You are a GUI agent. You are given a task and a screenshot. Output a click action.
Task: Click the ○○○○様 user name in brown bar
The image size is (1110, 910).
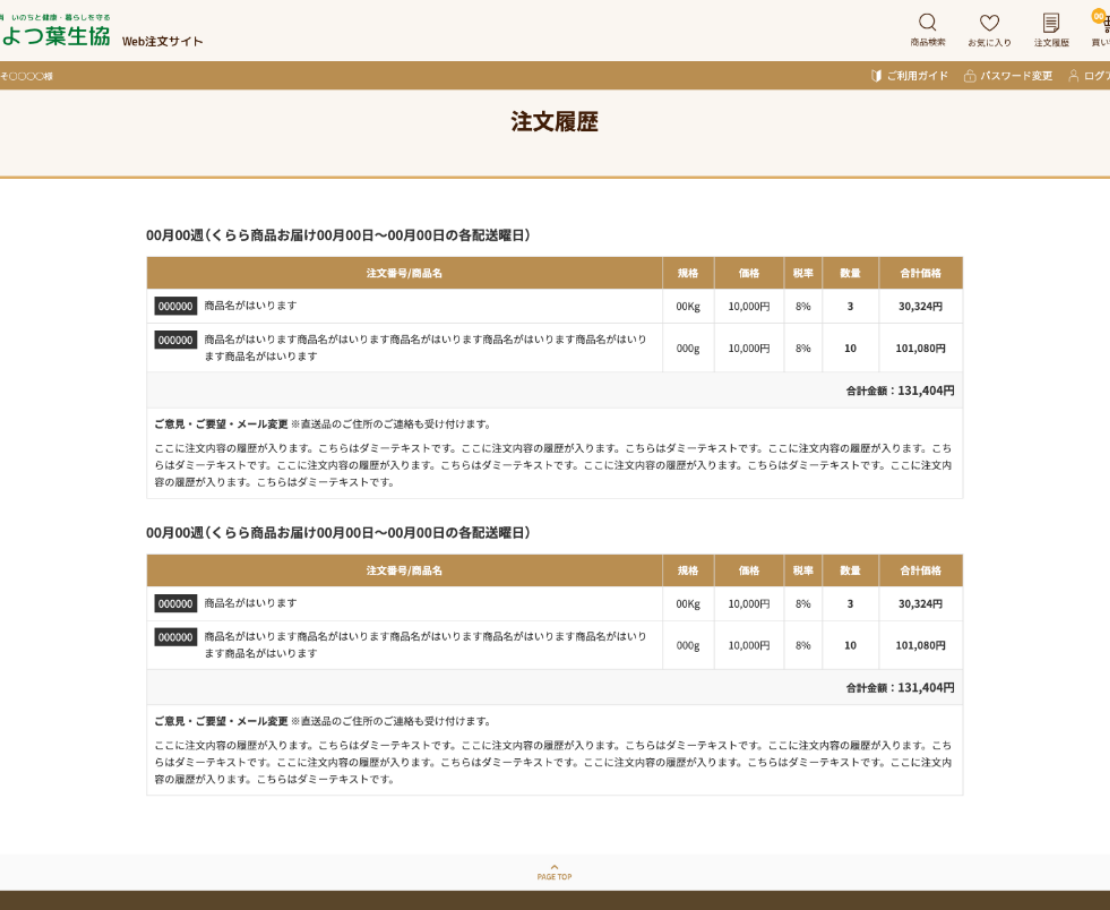pos(28,76)
